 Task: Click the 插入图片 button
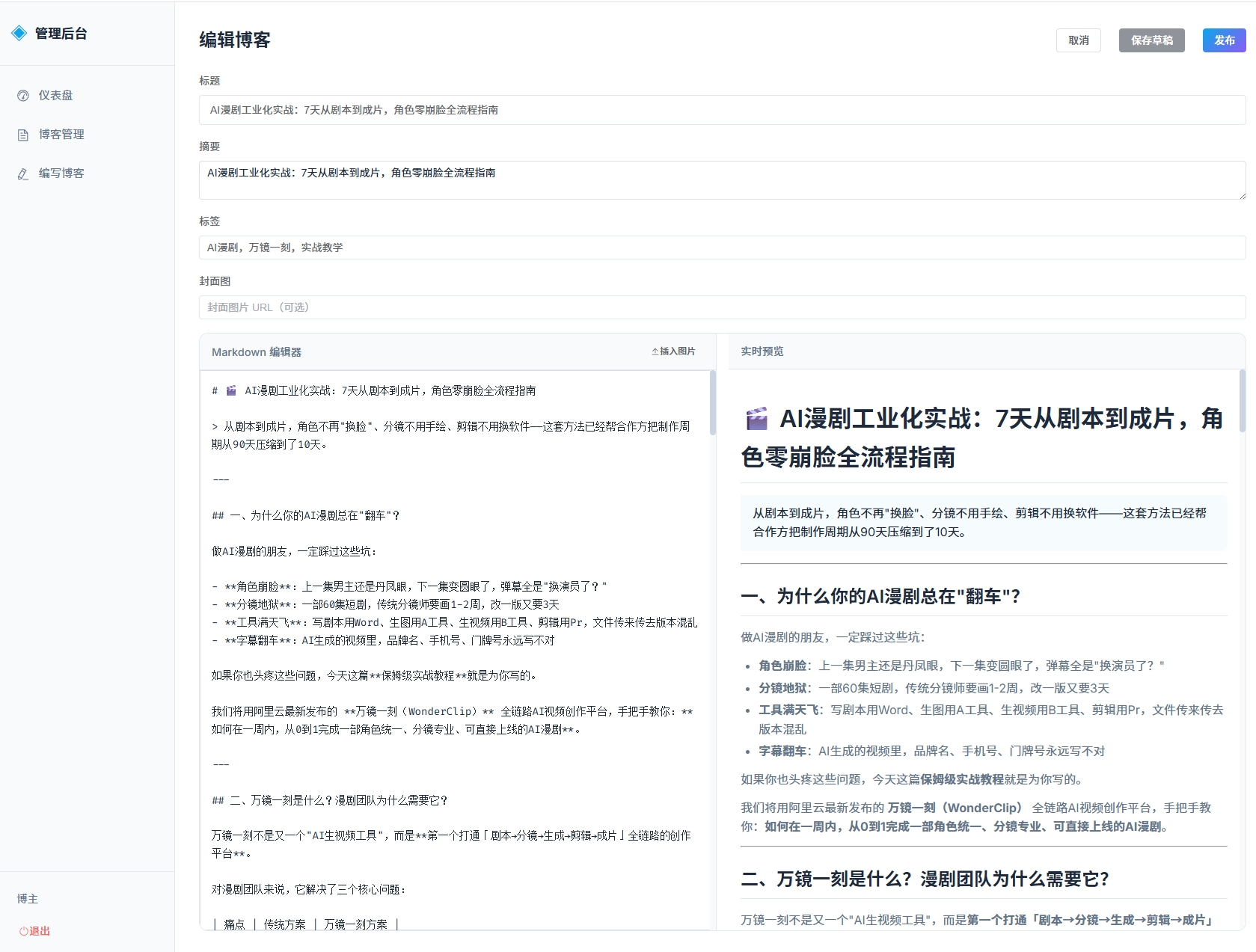[x=673, y=351]
